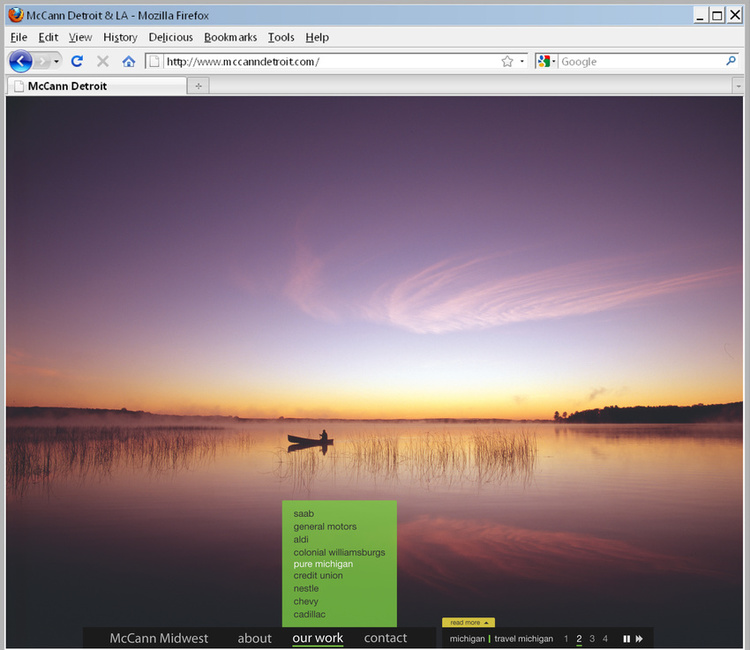
Task: Open a new tab with the plus button
Action: pos(198,86)
